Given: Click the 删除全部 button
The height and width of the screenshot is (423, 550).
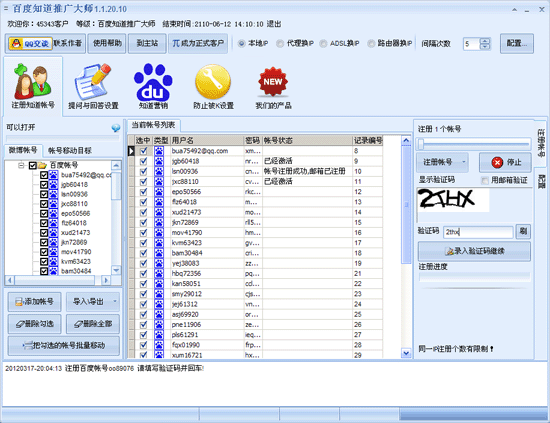Looking at the screenshot, I should 93,324.
